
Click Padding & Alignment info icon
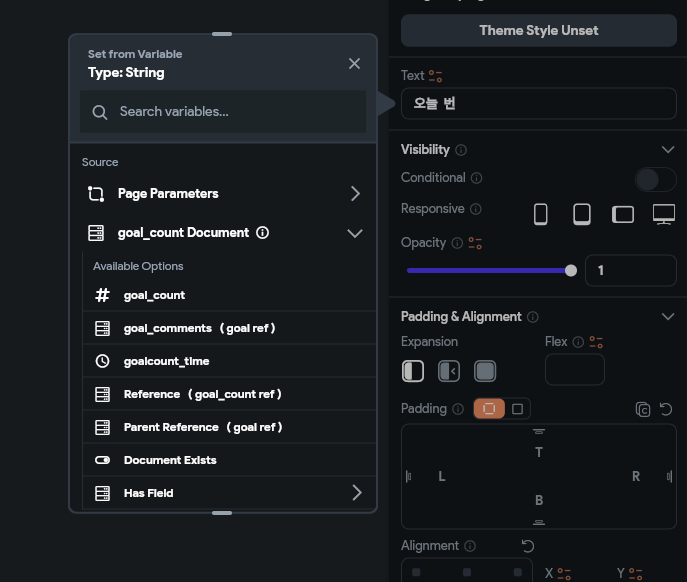pos(532,317)
